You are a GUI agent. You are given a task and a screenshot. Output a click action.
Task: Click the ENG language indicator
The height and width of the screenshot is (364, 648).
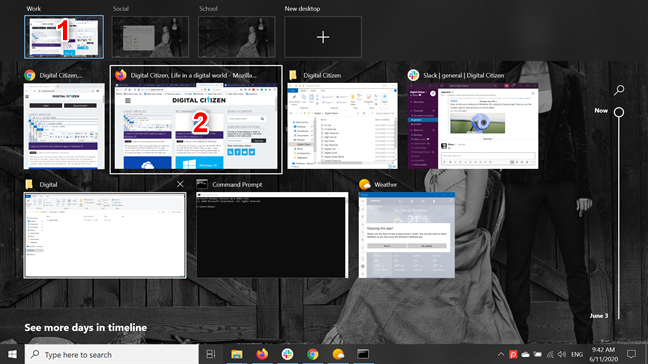click(577, 354)
